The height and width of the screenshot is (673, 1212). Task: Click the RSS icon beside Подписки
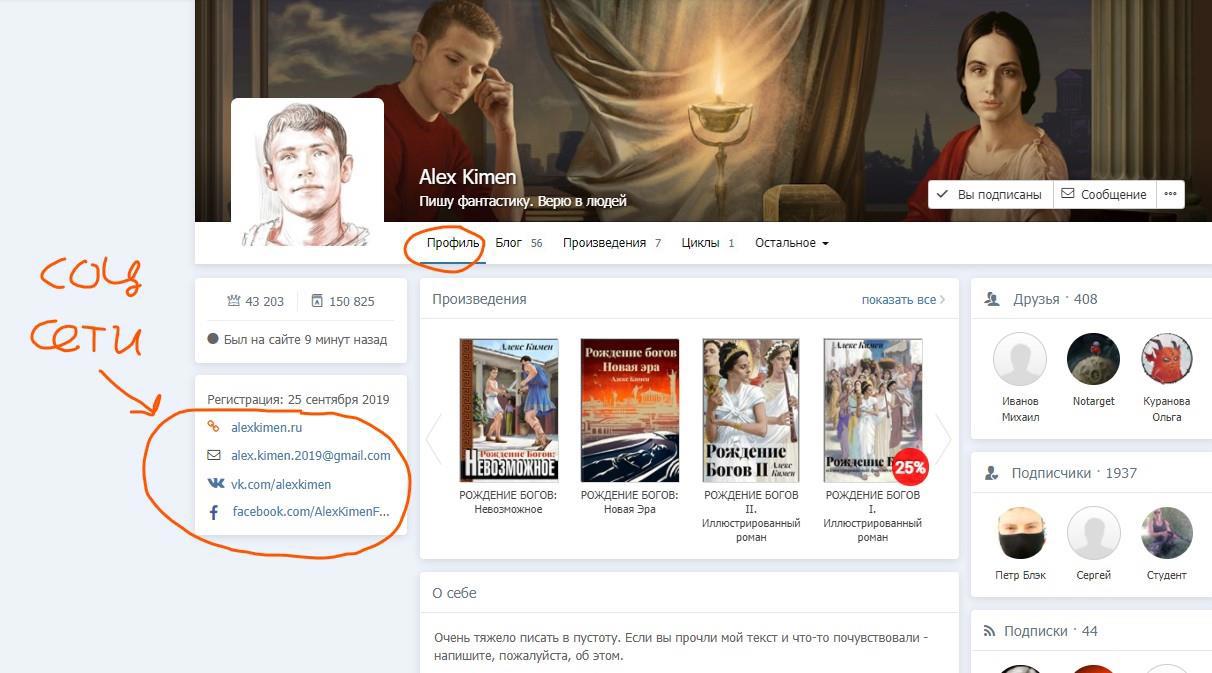click(990, 631)
